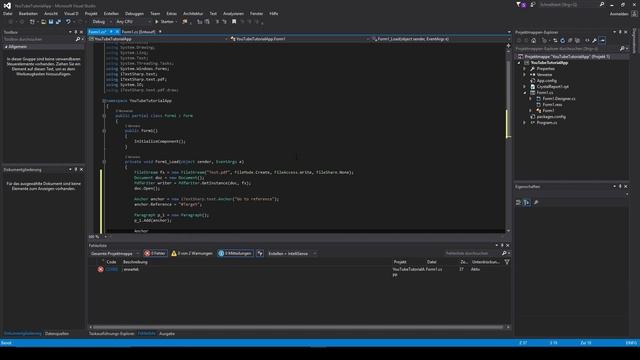640x360 pixels.
Task: Open the Form1_Load member dropdown
Action: (439, 39)
